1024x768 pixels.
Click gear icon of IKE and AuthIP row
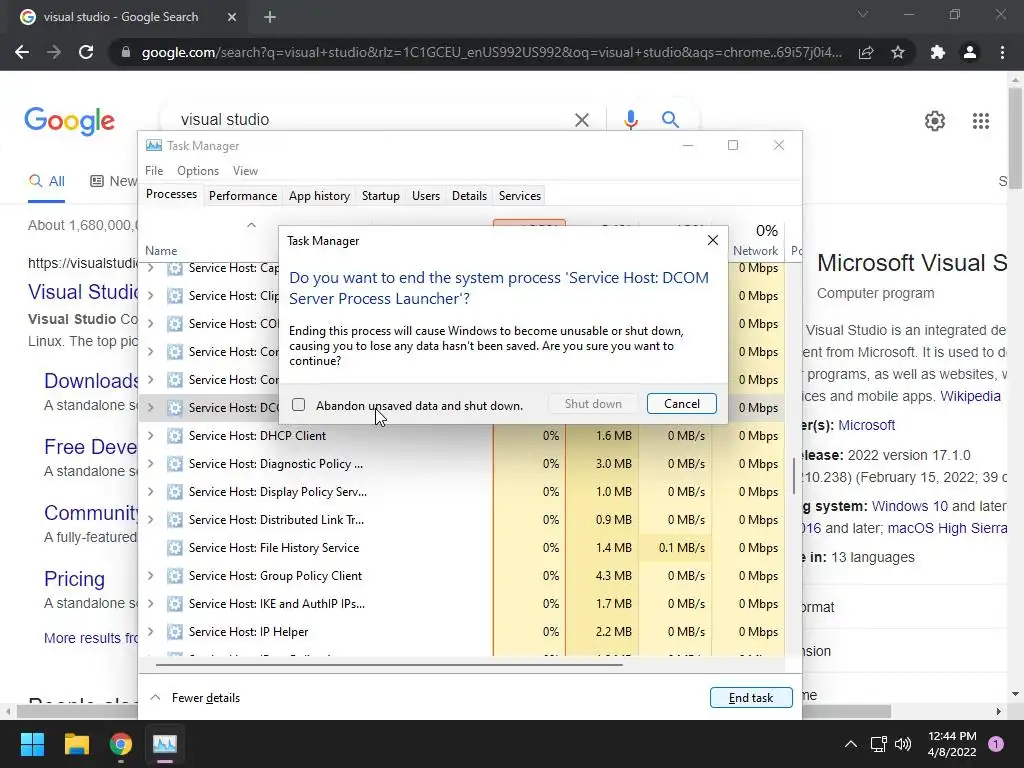point(174,603)
